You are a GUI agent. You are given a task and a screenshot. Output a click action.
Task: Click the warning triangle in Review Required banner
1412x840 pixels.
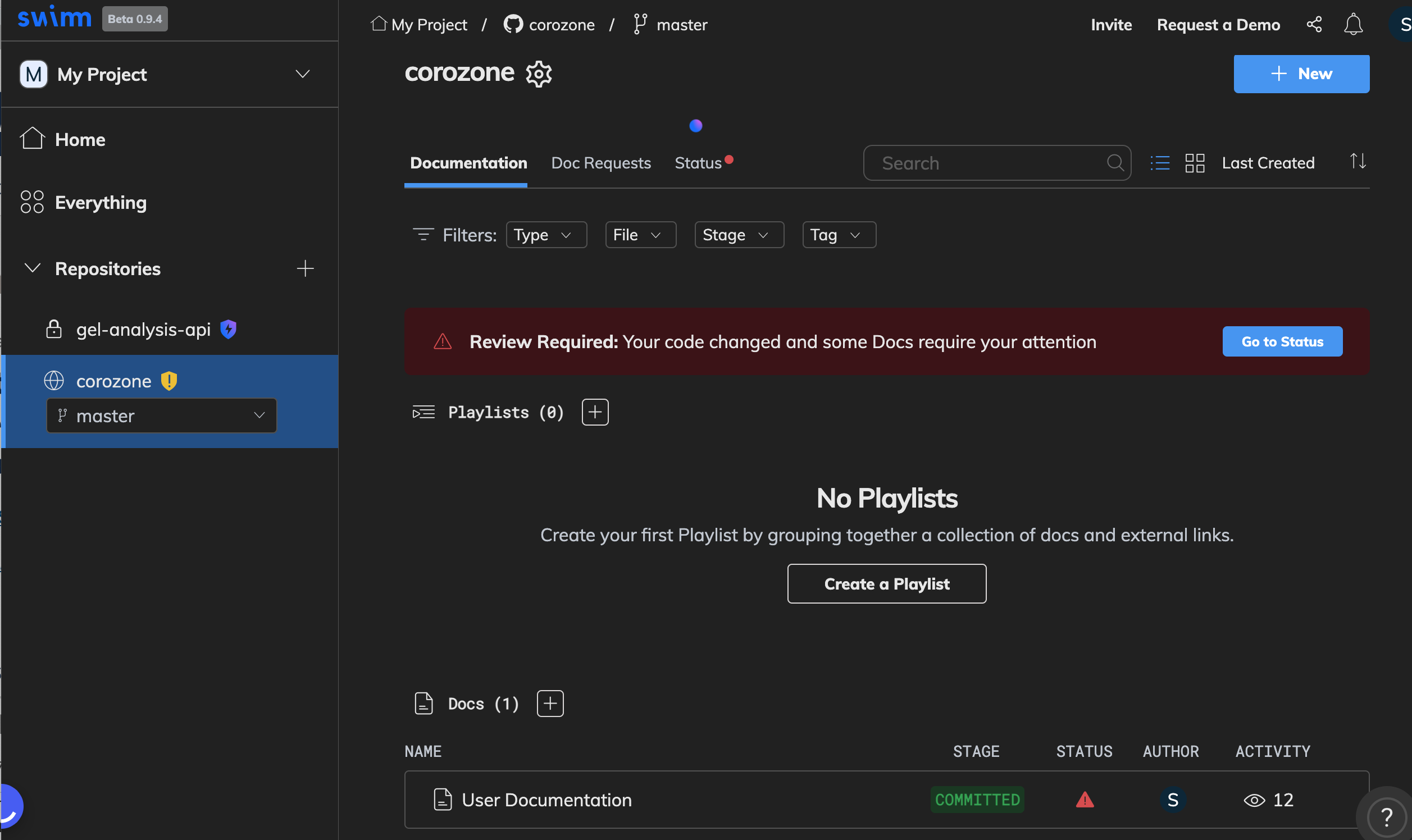pyautogui.click(x=442, y=341)
